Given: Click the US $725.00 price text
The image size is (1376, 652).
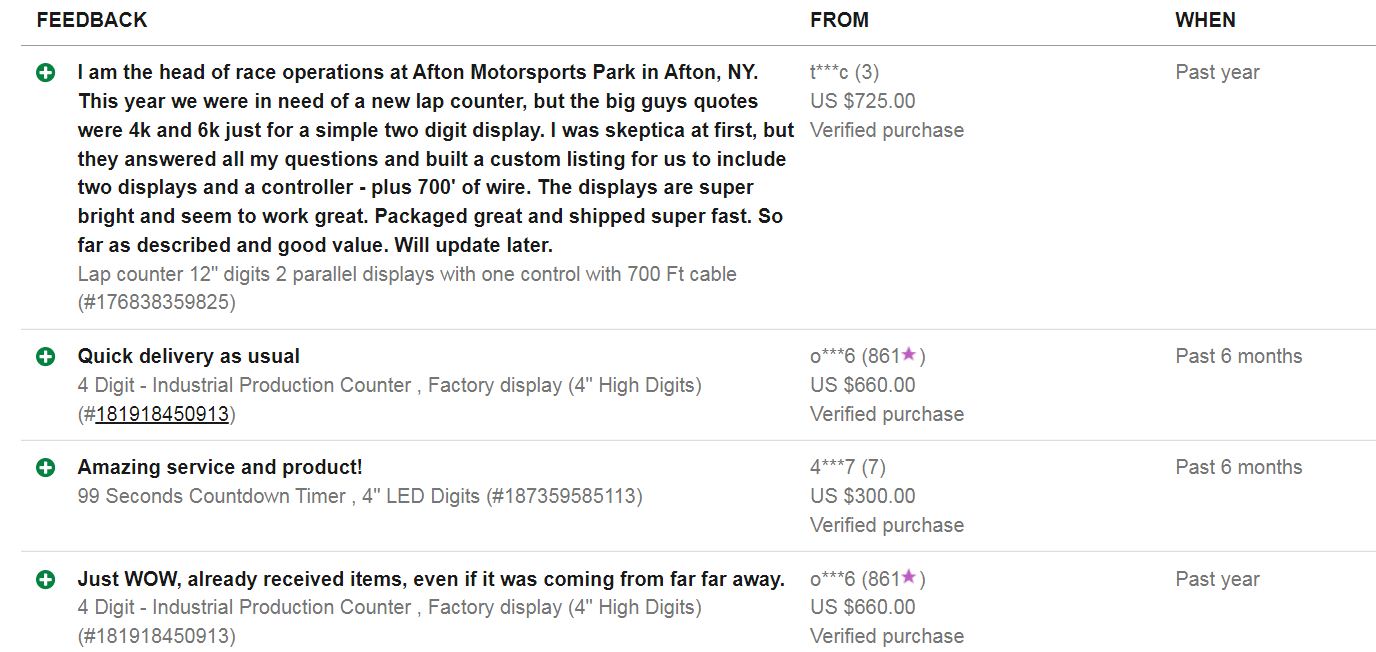Looking at the screenshot, I should pyautogui.click(x=862, y=101).
